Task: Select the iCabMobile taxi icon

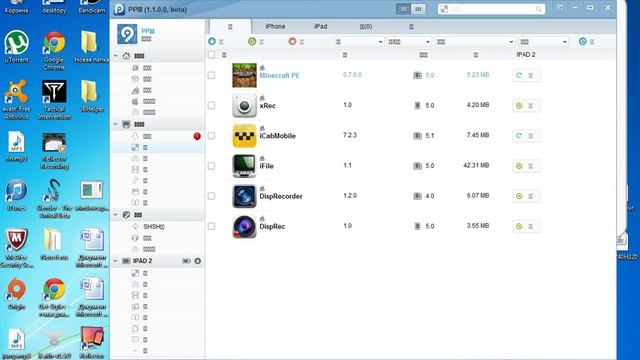Action: [244, 136]
